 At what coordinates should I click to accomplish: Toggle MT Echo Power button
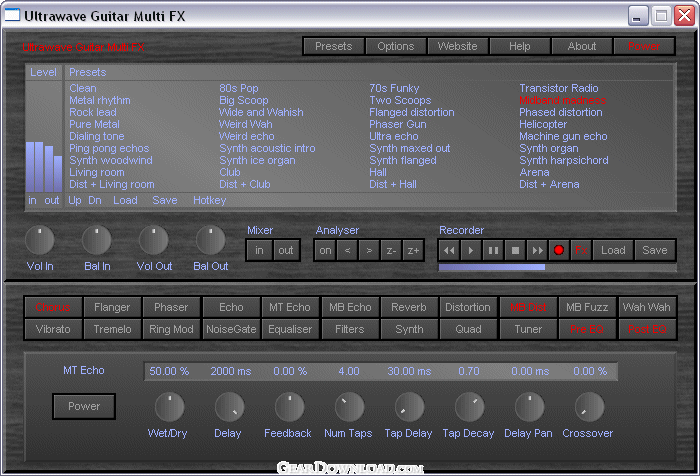[84, 406]
